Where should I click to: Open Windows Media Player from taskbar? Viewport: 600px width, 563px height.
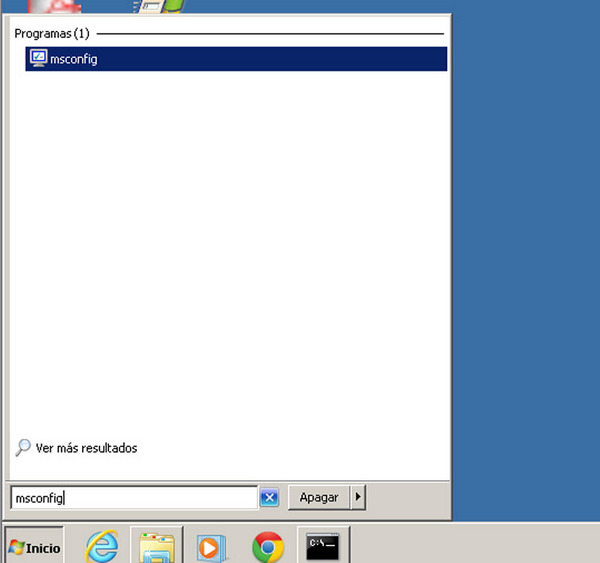point(212,546)
